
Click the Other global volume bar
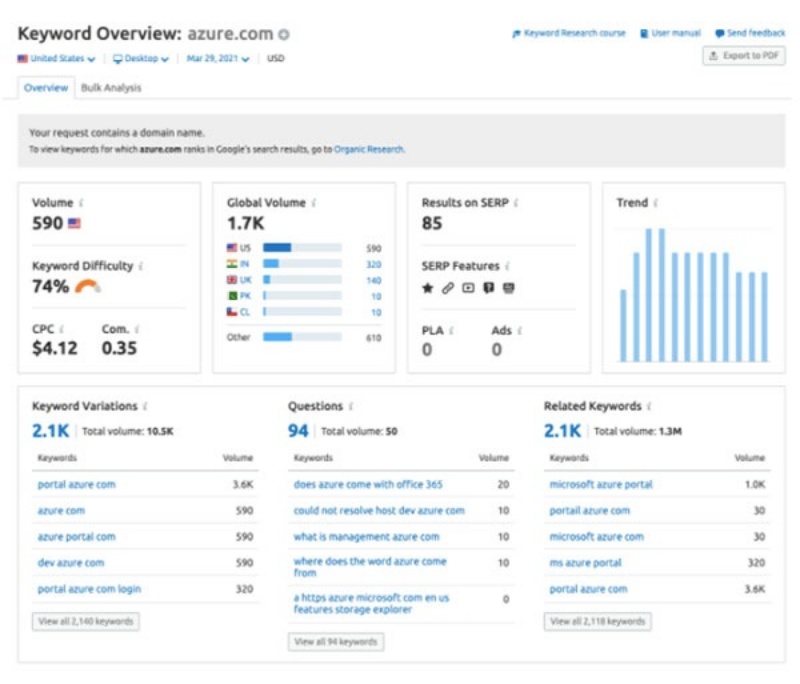point(302,337)
